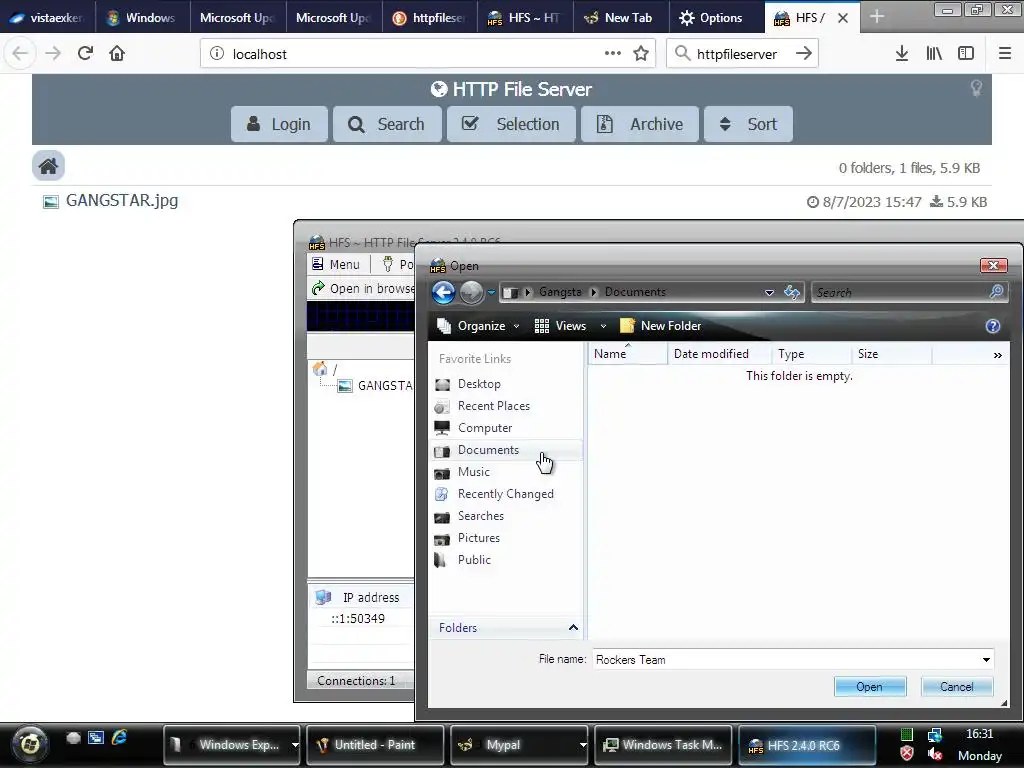Open page actions three-dot menu
Screen dimensions: 1024x768
click(x=613, y=54)
